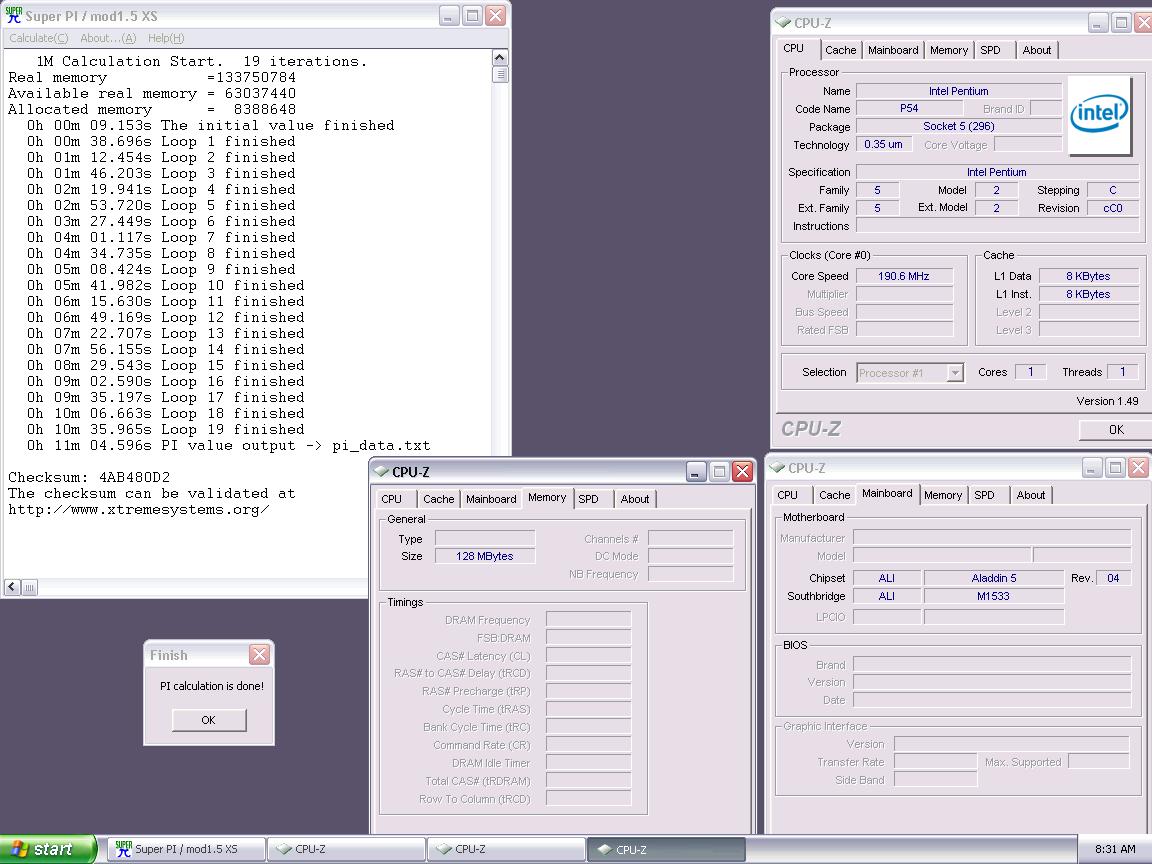Minimize the Memory CPU-Z window

pyautogui.click(x=696, y=471)
